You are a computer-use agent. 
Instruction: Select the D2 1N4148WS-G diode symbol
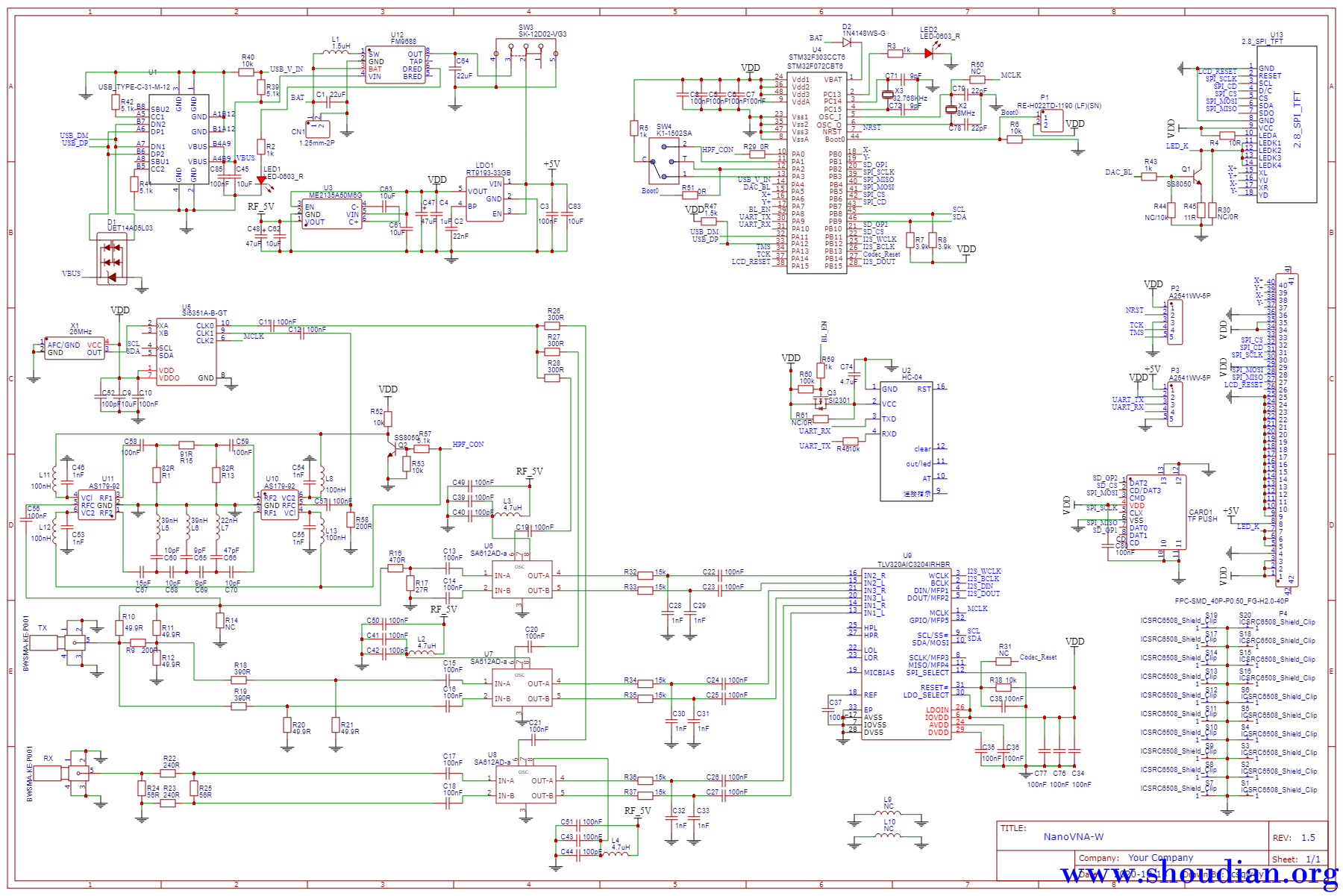pos(847,43)
